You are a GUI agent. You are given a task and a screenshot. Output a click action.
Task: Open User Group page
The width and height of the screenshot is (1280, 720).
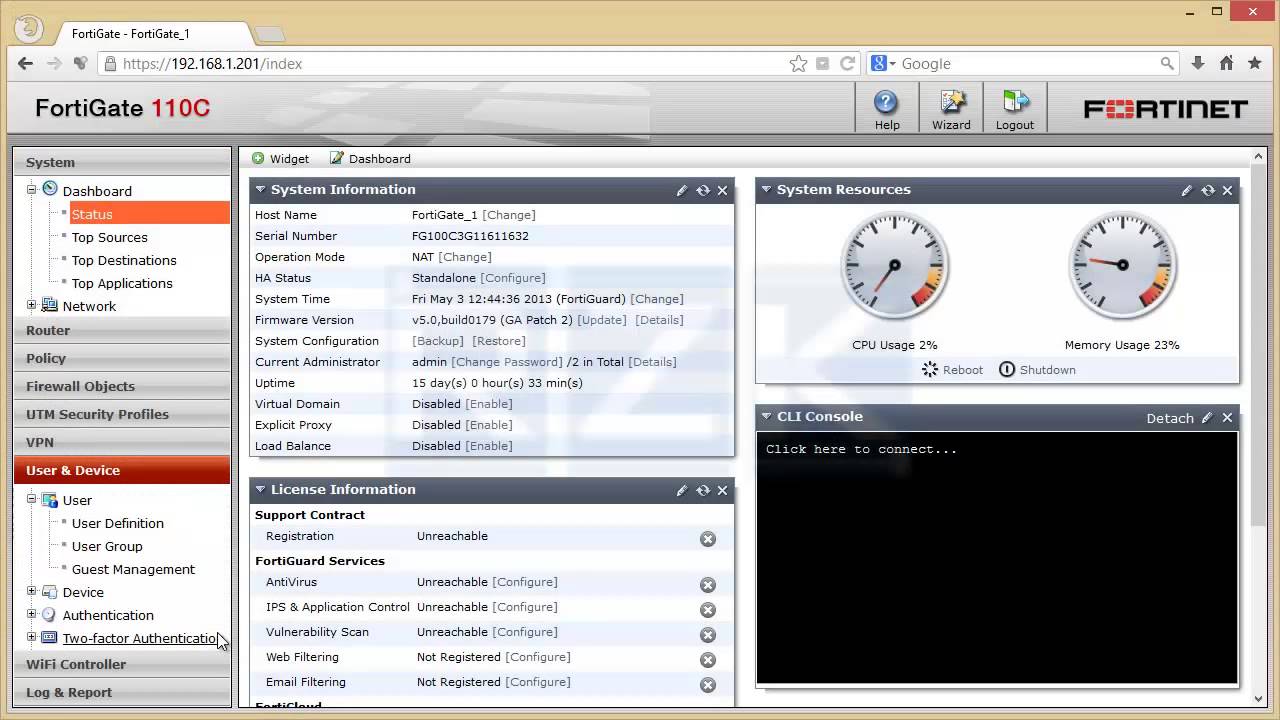pos(107,546)
